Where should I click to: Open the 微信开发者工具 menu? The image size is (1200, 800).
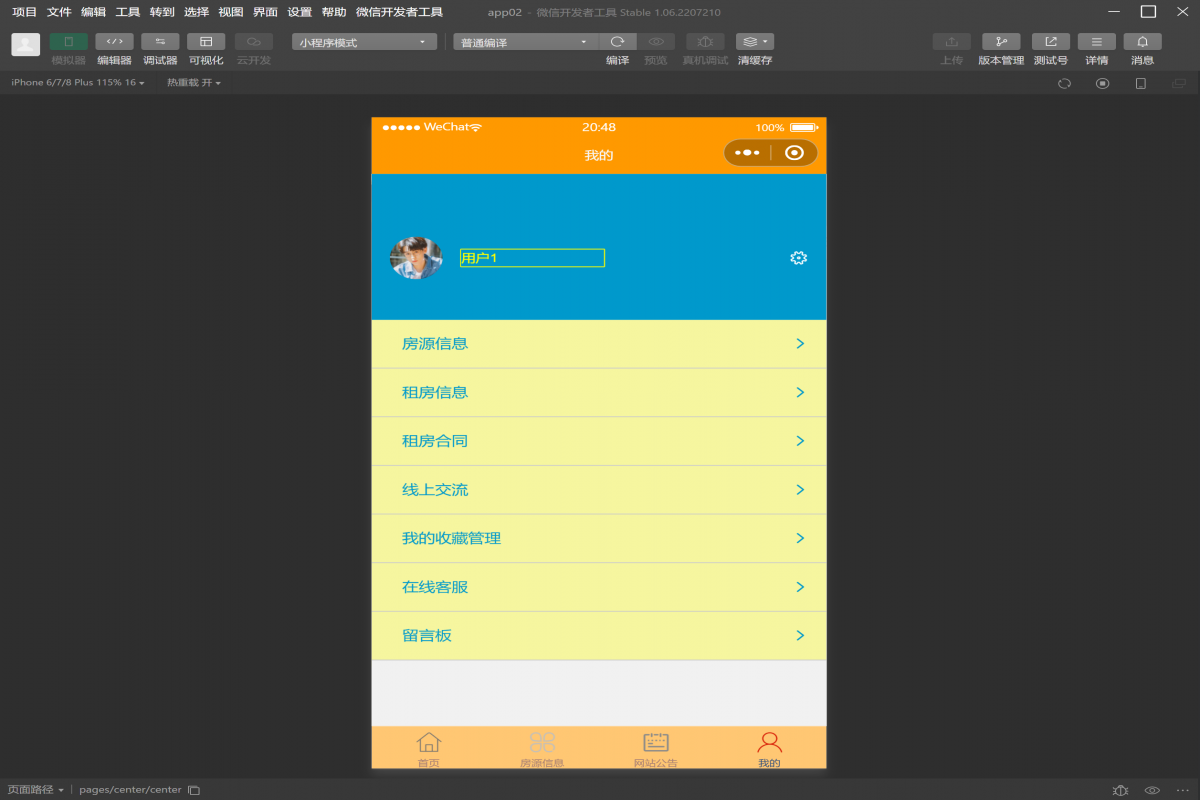click(399, 12)
